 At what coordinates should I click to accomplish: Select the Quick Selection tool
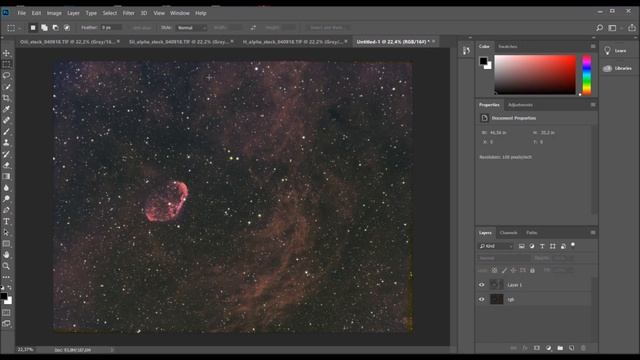[x=7, y=87]
